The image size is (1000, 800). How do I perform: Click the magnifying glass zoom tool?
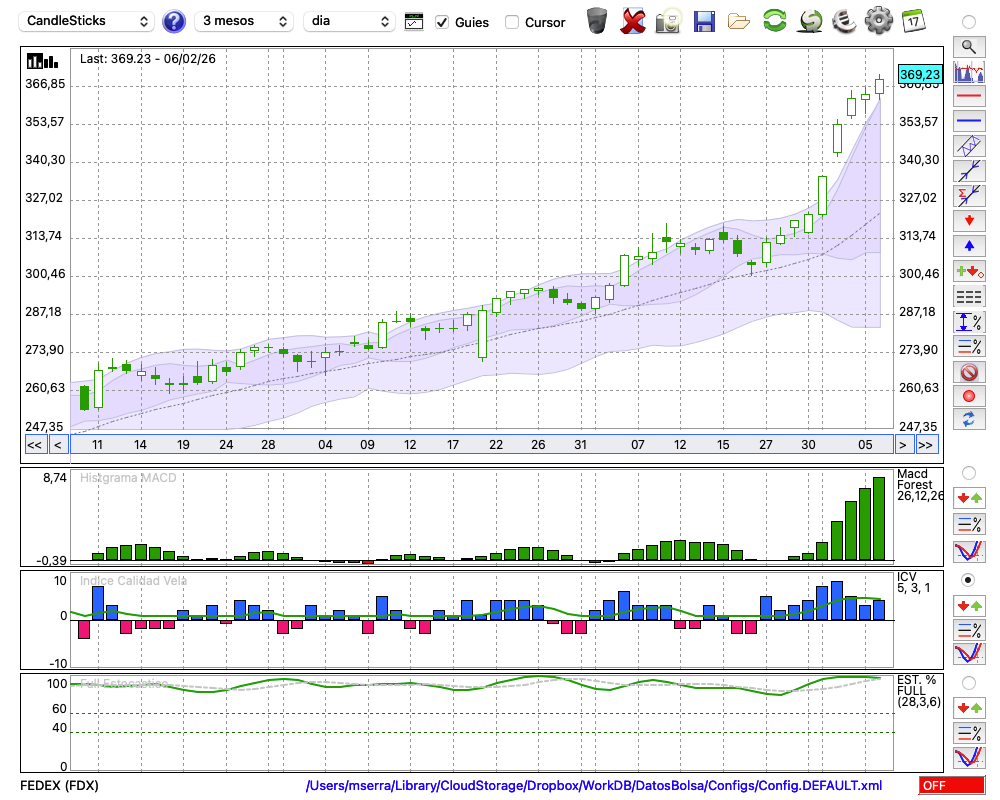coord(968,46)
